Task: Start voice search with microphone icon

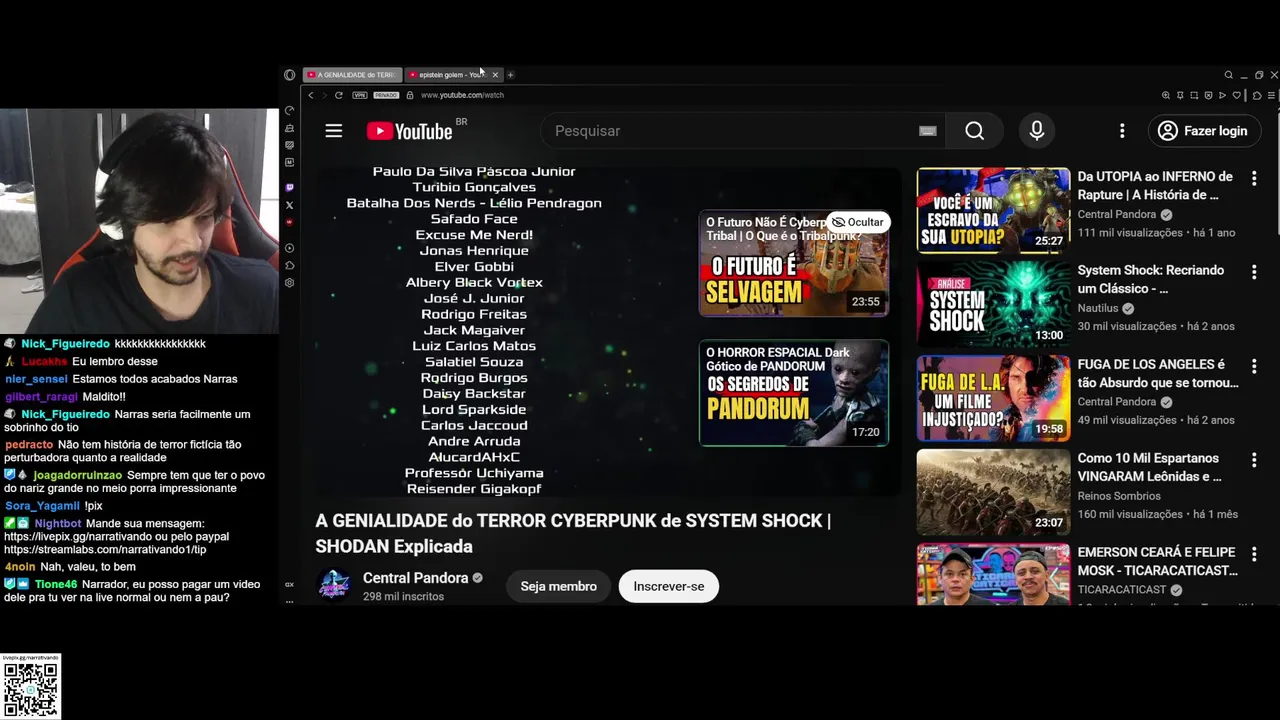Action: (x=1037, y=131)
